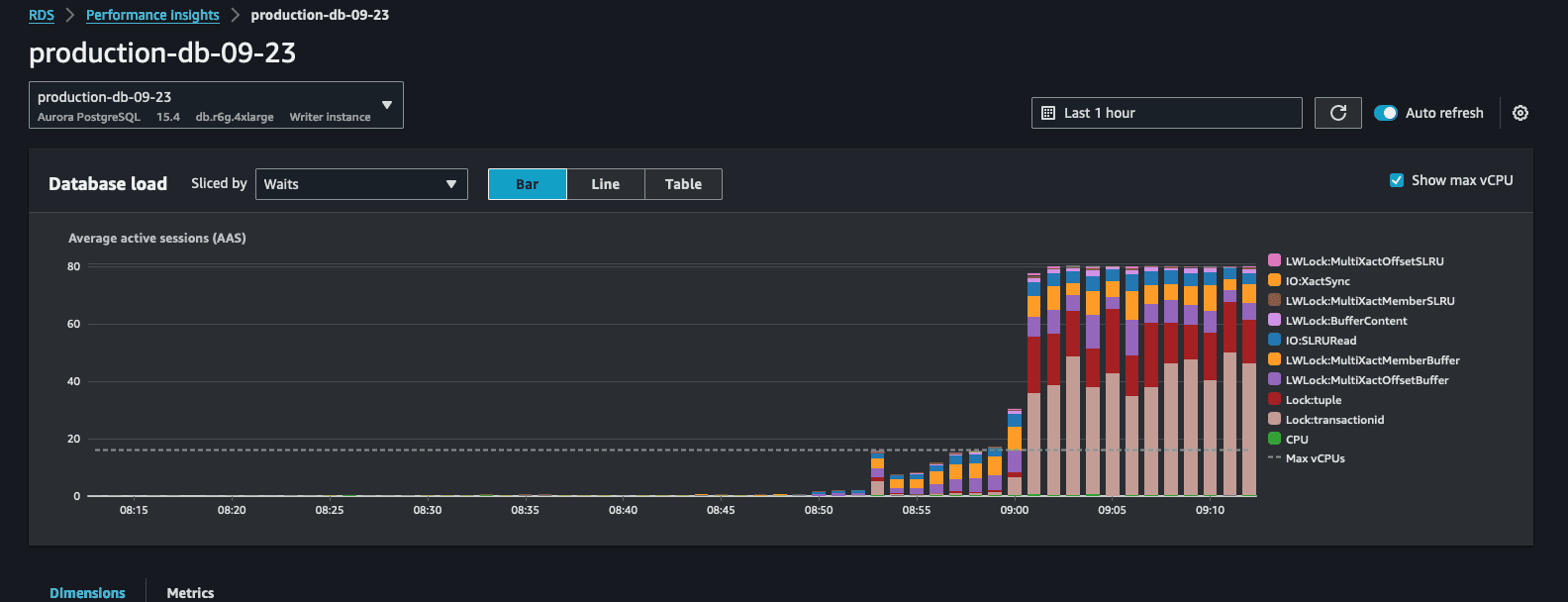Open the settings gear icon
This screenshot has width=1568, height=602.
click(1520, 113)
